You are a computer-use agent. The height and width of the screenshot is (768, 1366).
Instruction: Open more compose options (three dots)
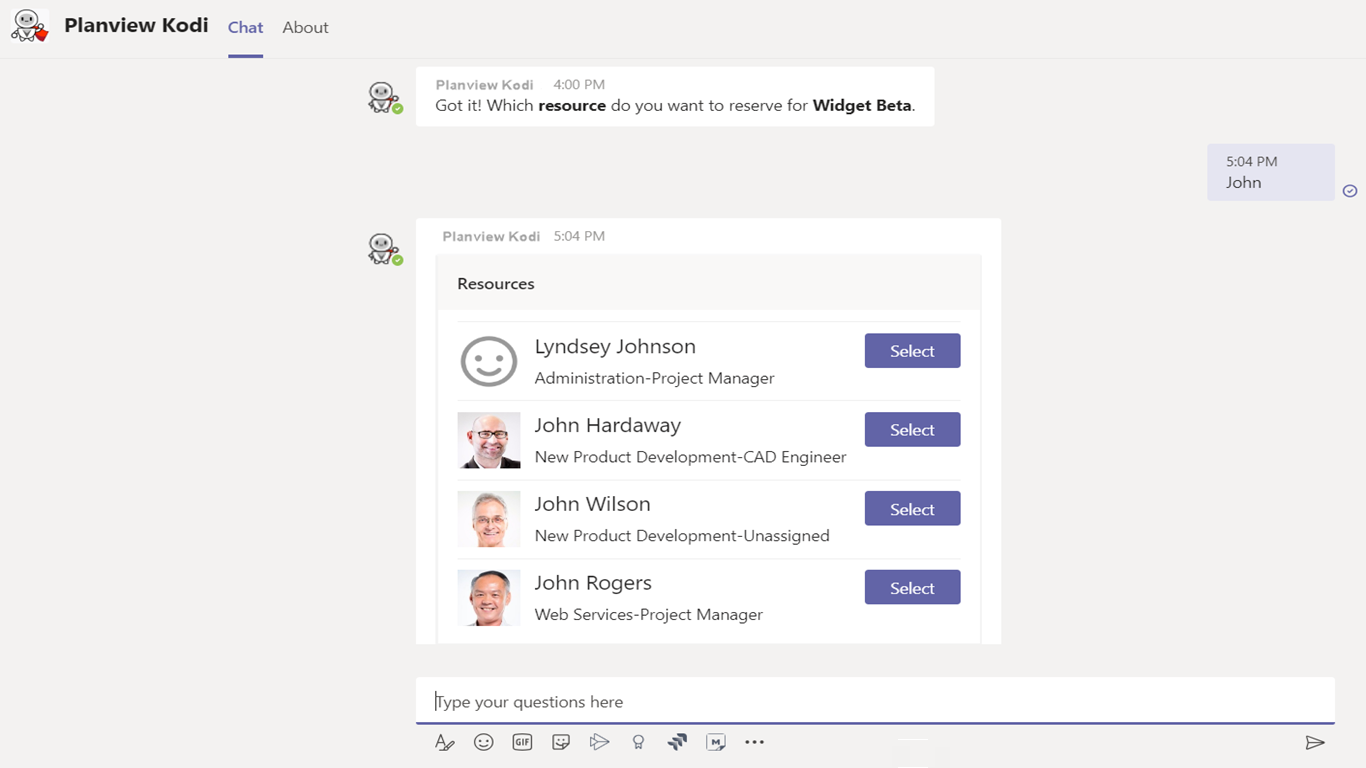click(755, 742)
